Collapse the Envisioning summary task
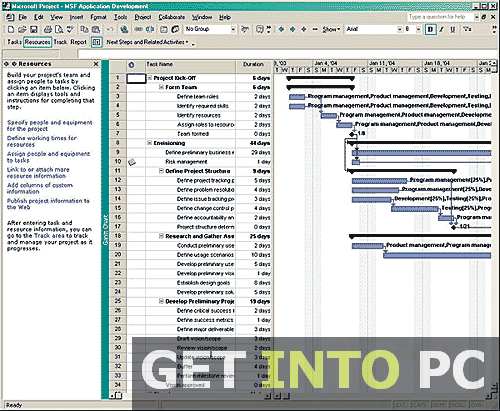 click(x=150, y=143)
